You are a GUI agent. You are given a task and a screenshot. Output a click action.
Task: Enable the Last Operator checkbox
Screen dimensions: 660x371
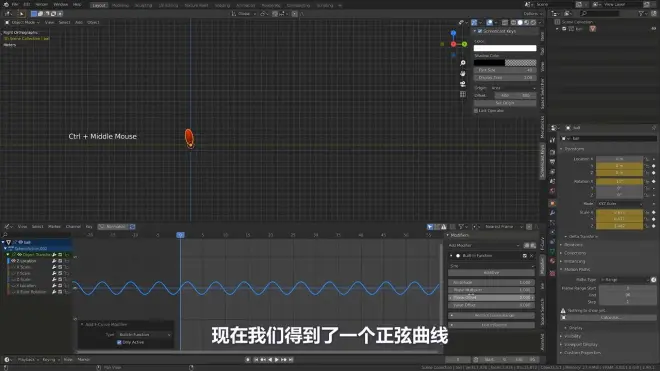click(476, 111)
